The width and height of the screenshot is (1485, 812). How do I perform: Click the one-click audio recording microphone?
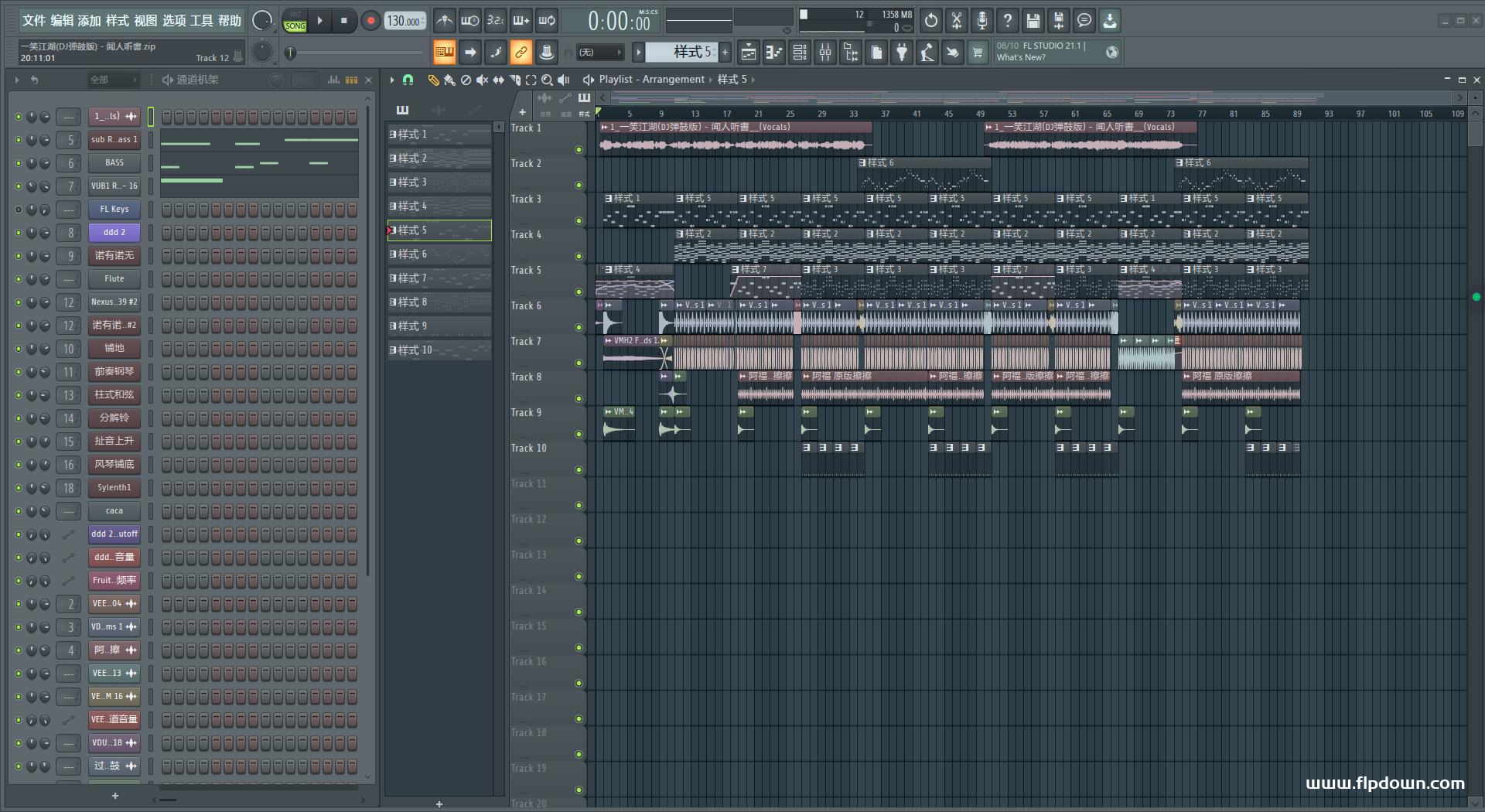(982, 21)
